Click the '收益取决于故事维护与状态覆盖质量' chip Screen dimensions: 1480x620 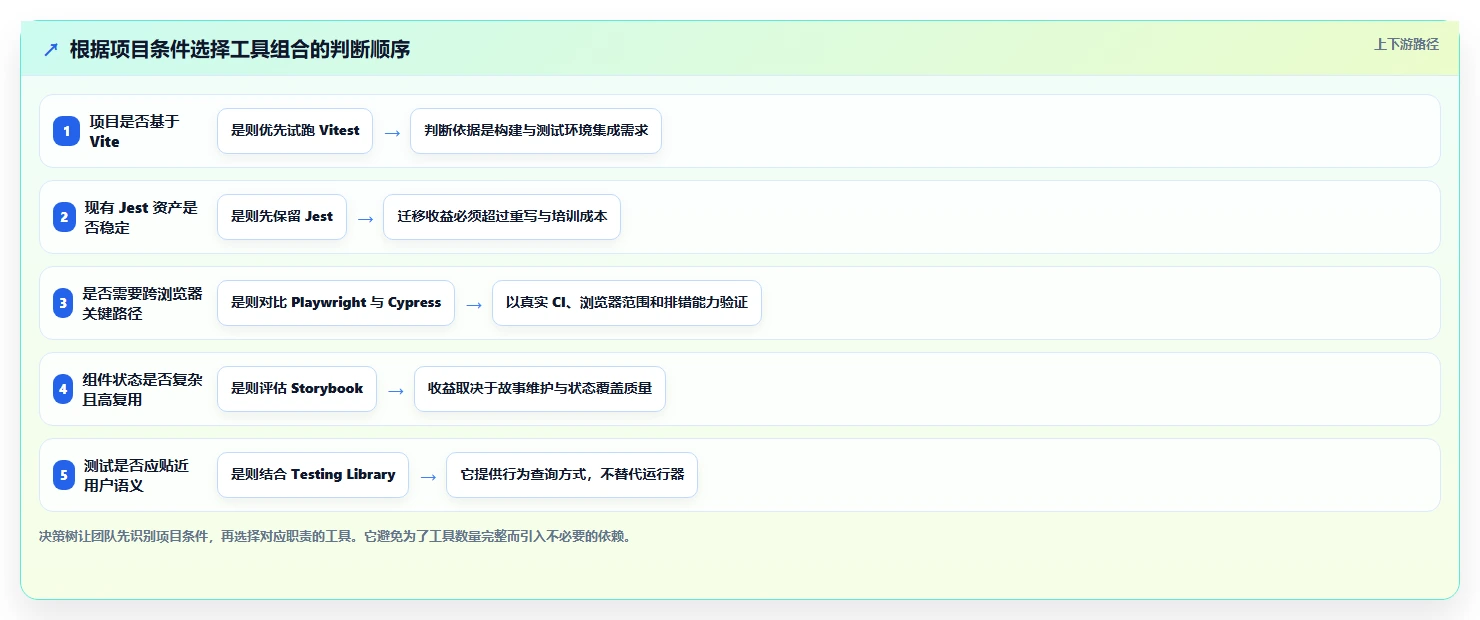540,389
